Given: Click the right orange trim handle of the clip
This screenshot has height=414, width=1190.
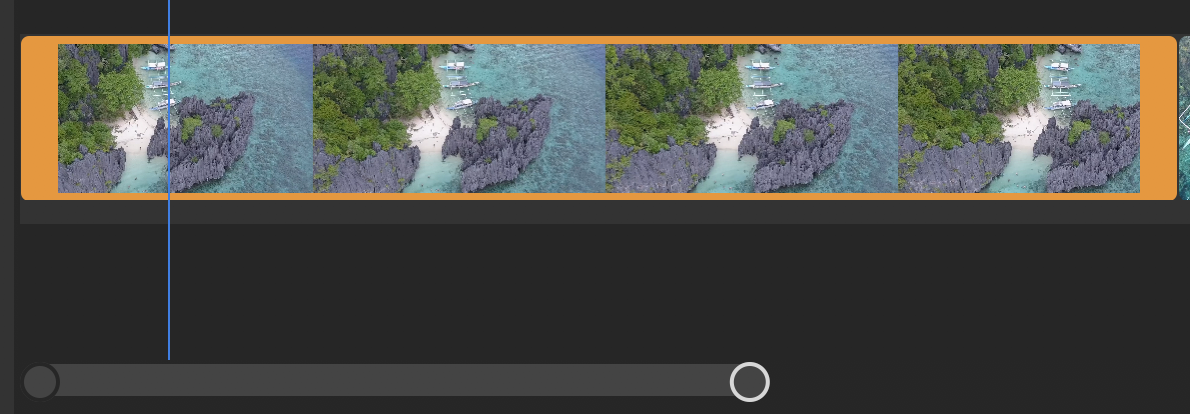Looking at the screenshot, I should 1158,118.
